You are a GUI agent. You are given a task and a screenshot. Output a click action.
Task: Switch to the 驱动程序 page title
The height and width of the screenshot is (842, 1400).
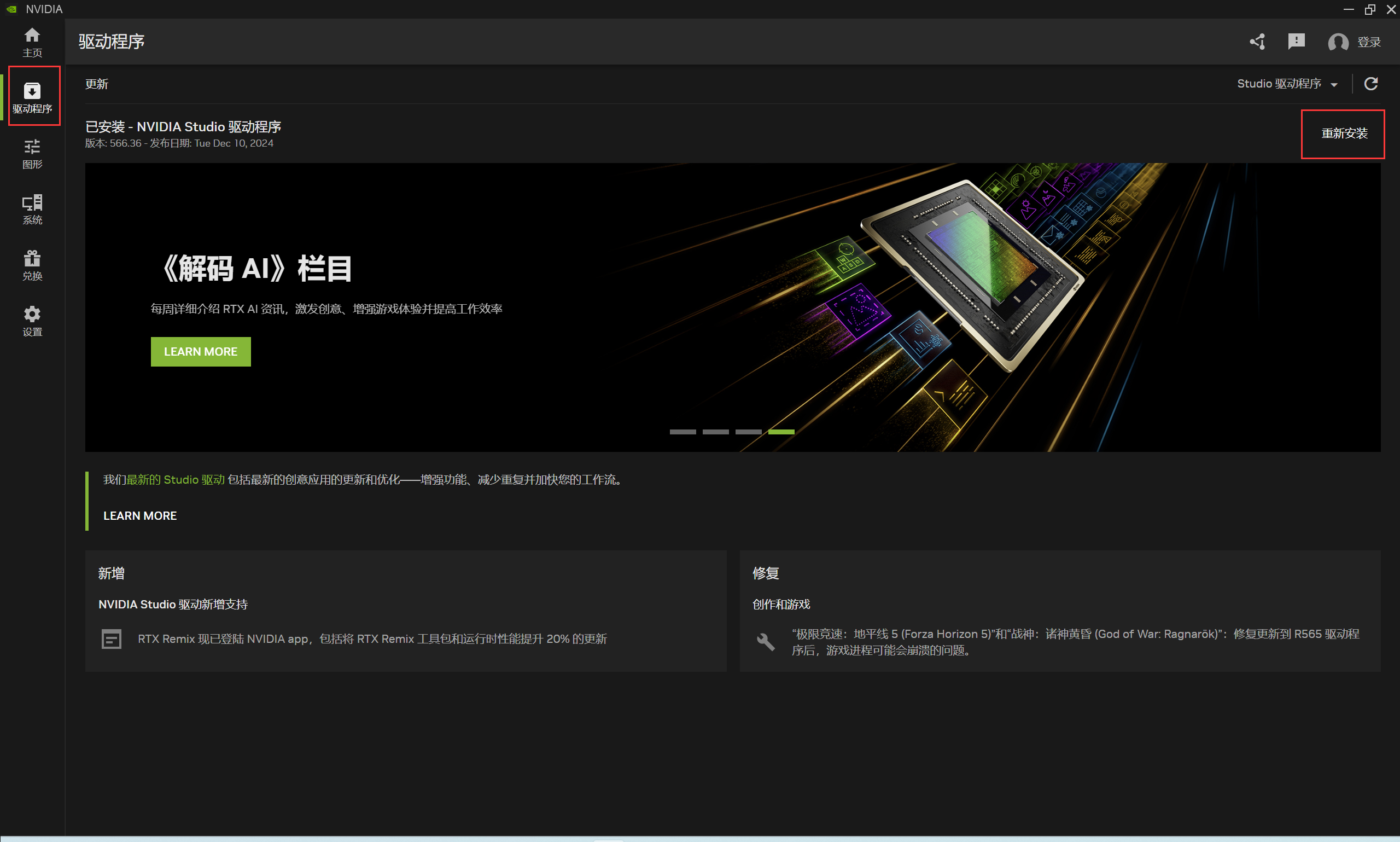pos(111,42)
